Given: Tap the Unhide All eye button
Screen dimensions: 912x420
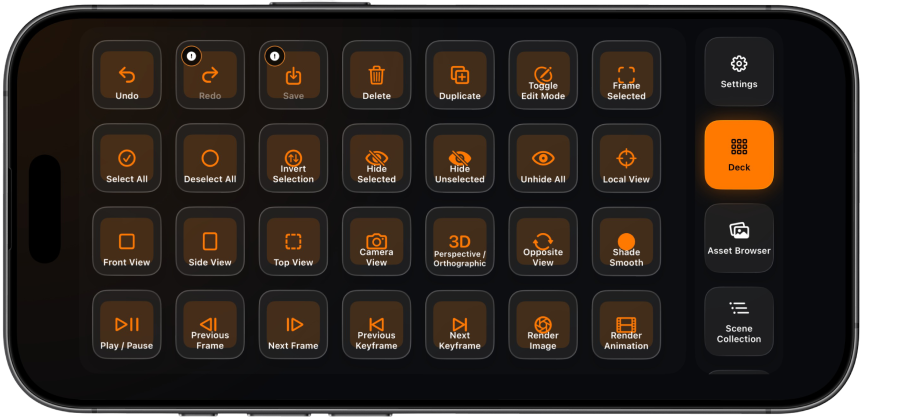Looking at the screenshot, I should point(543,158).
